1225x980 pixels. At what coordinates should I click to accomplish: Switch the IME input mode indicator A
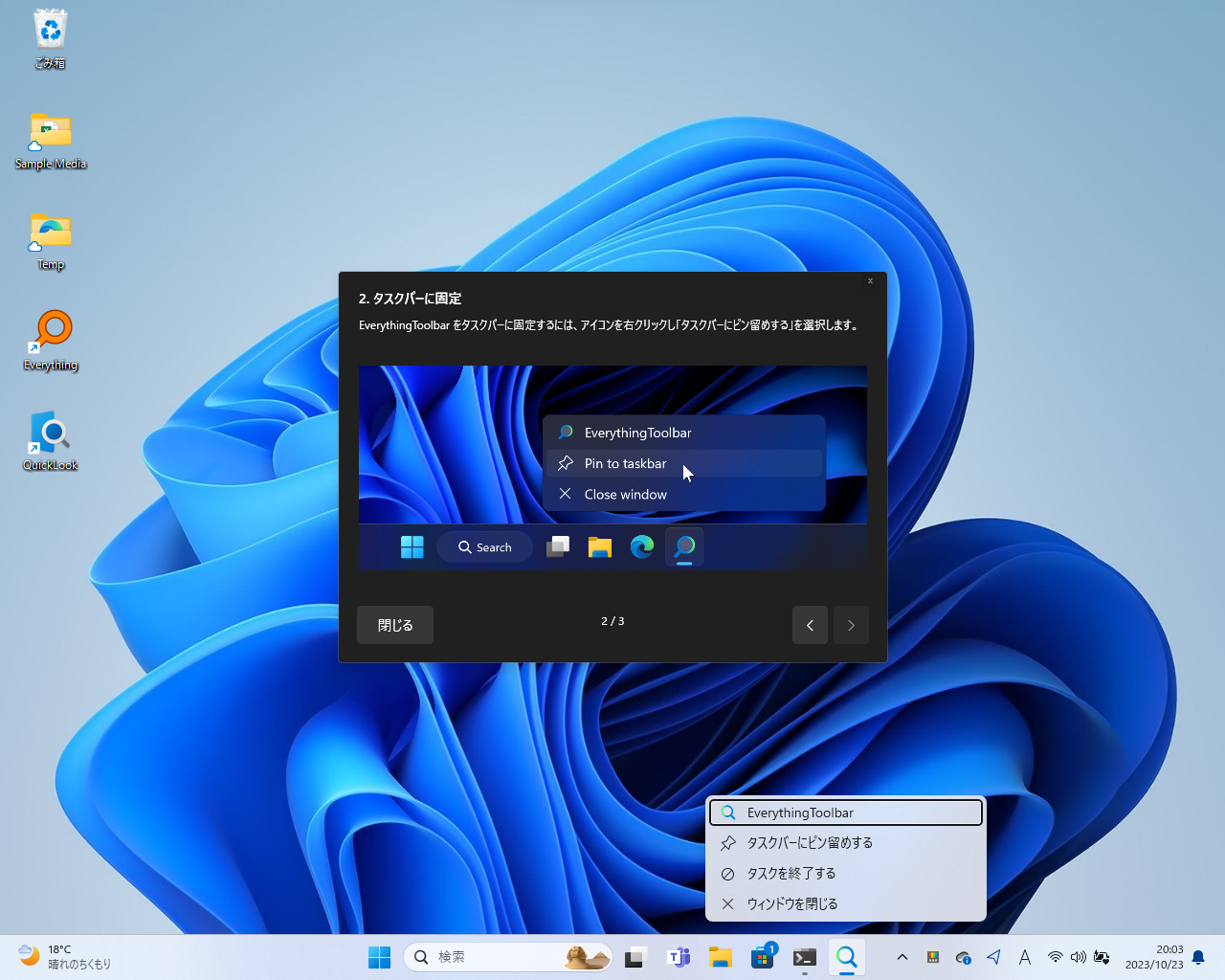click(x=1025, y=957)
